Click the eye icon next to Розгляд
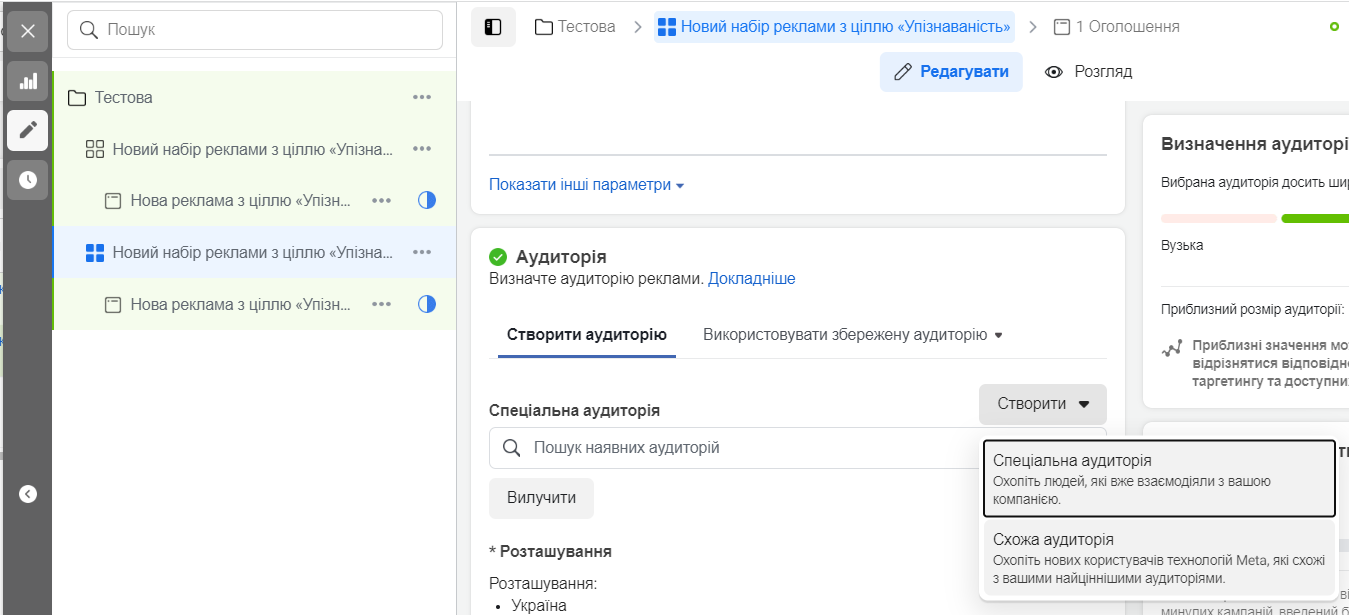This screenshot has width=1349, height=615. 1052,71
